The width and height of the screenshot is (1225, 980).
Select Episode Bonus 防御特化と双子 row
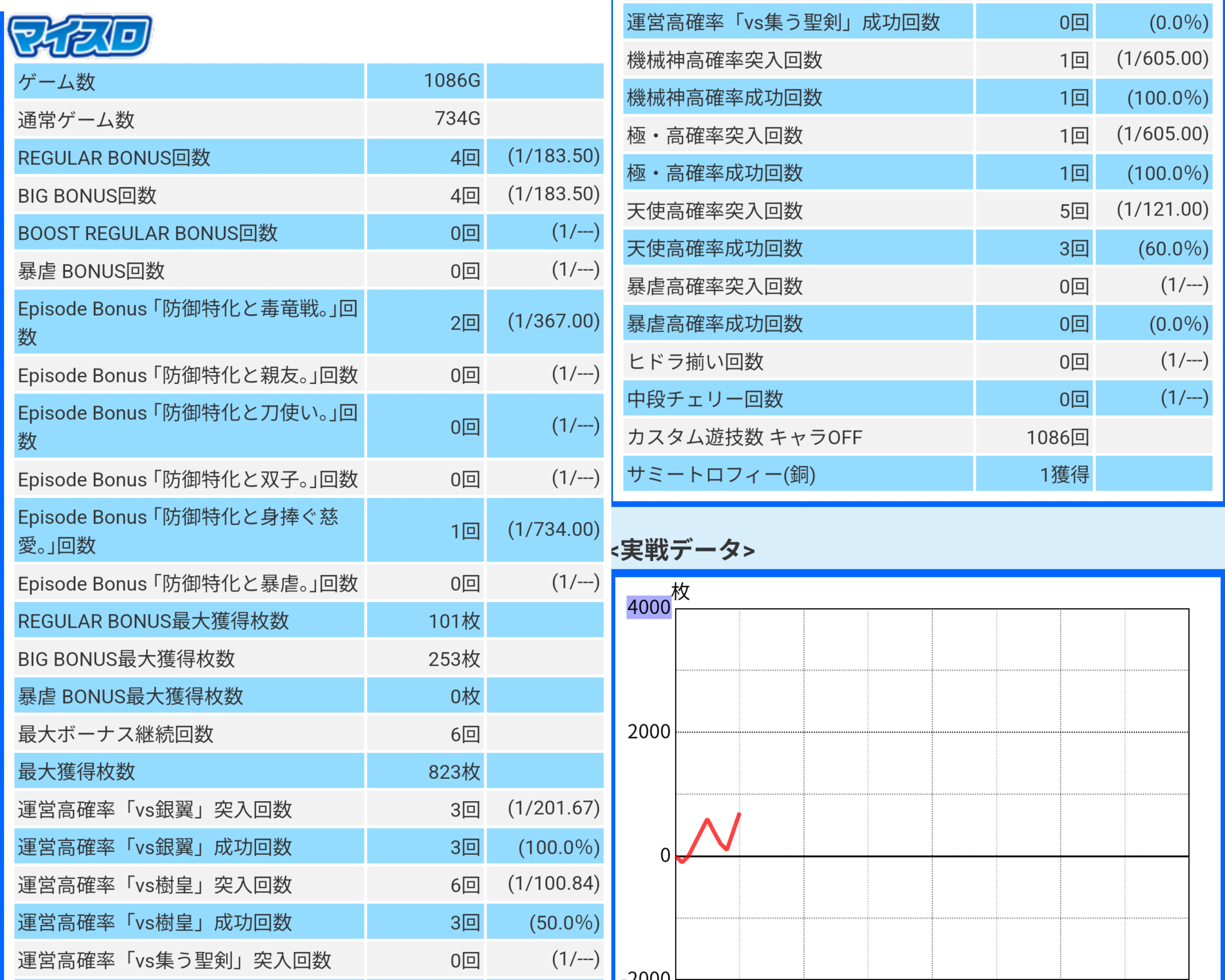point(309,479)
